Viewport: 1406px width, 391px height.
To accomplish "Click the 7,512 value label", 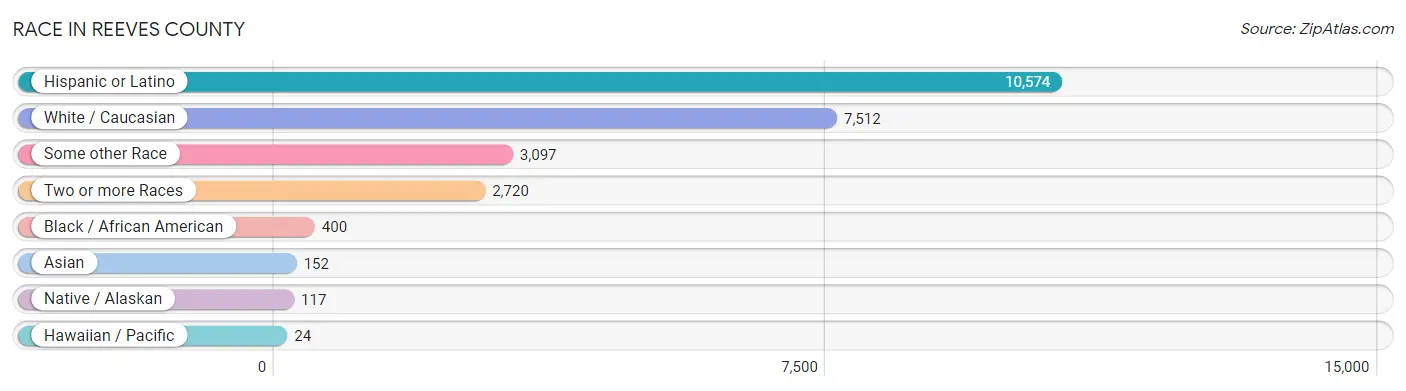I will pyautogui.click(x=862, y=118).
